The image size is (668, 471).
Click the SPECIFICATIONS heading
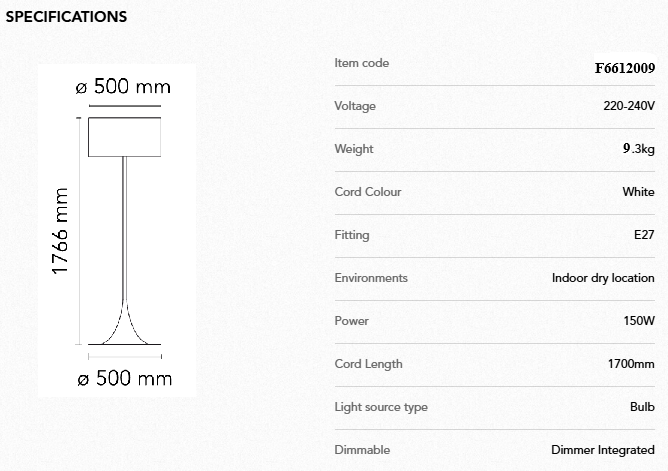coord(66,17)
